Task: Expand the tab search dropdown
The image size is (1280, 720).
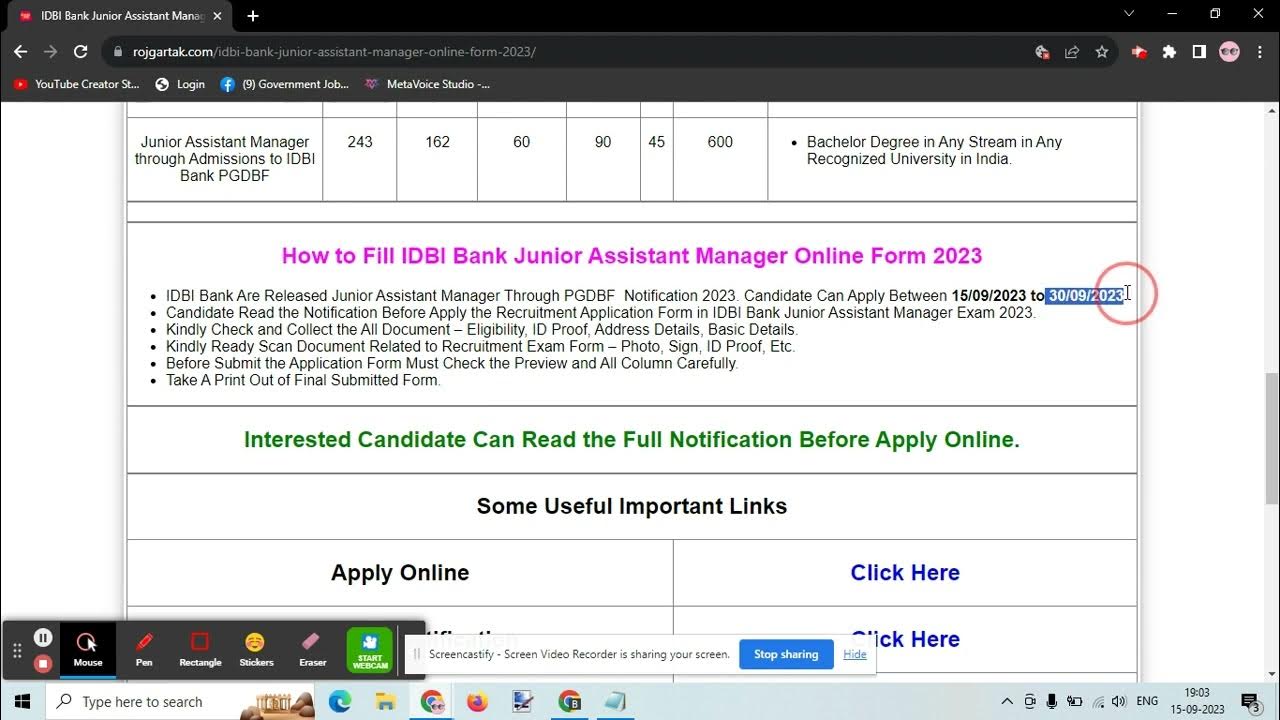Action: (1129, 14)
